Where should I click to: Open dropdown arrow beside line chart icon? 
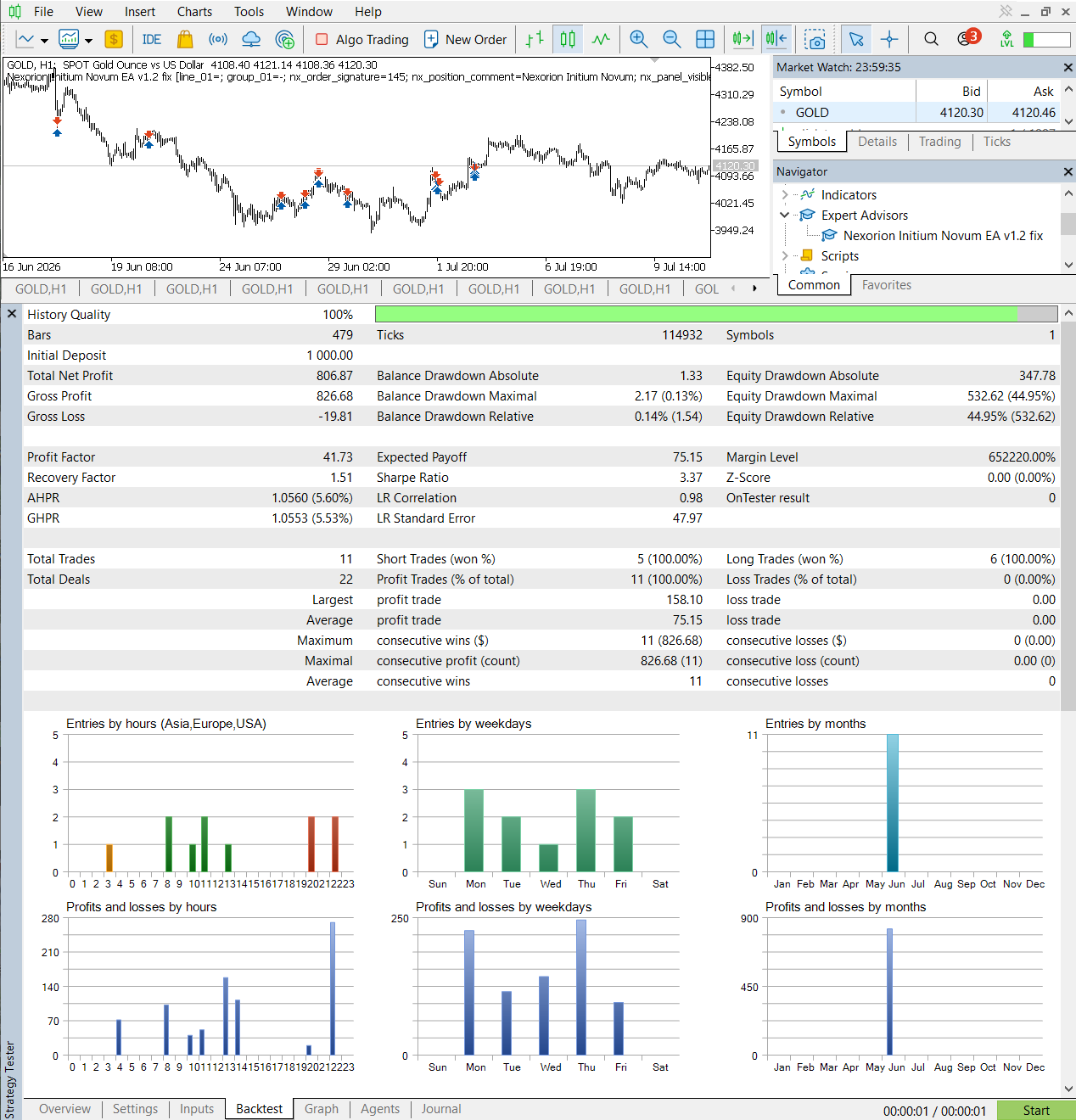click(x=44, y=40)
